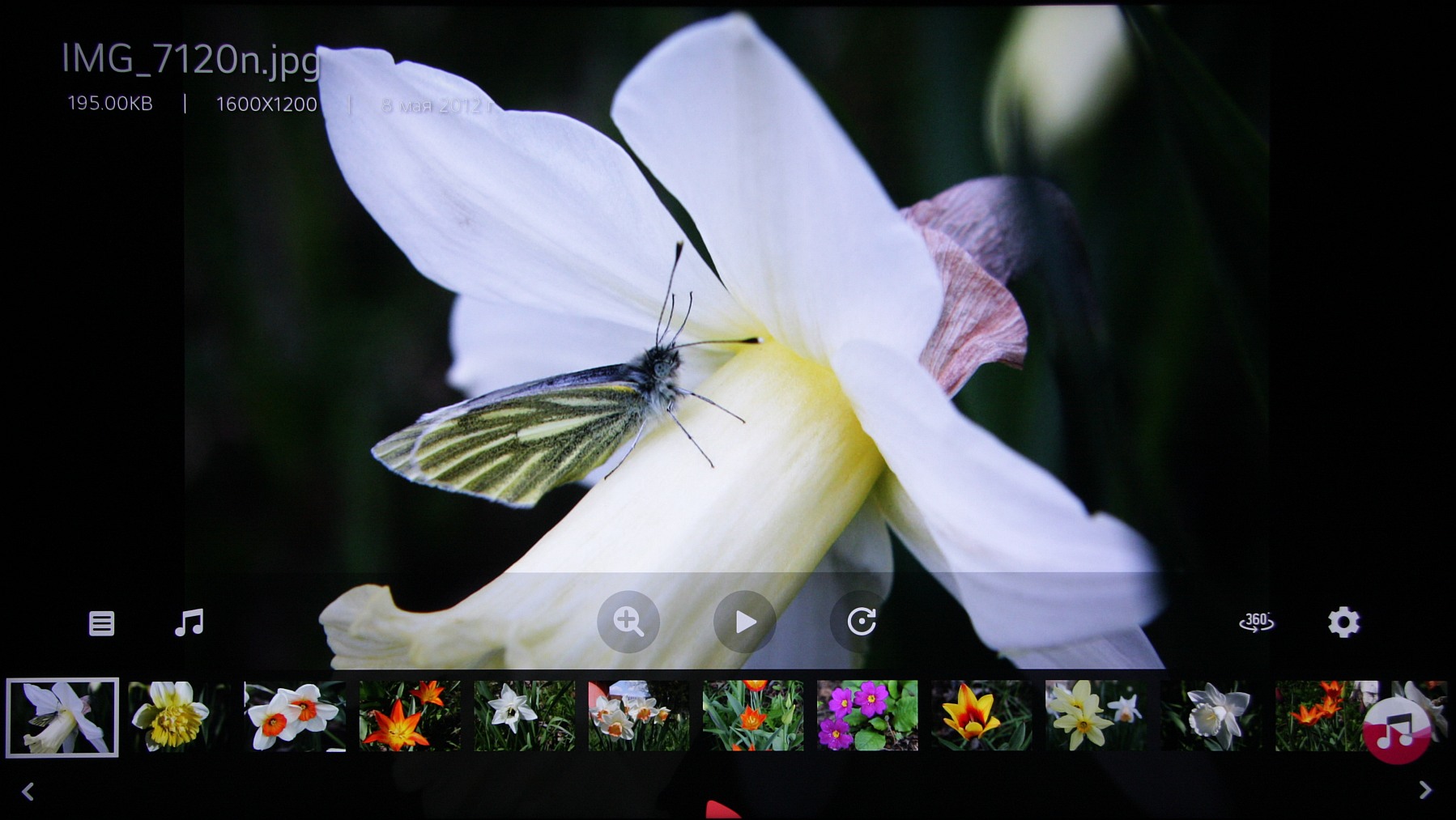This screenshot has height=820, width=1456.
Task: Select the yellow double daffodil thumbnail
Action: 180,716
